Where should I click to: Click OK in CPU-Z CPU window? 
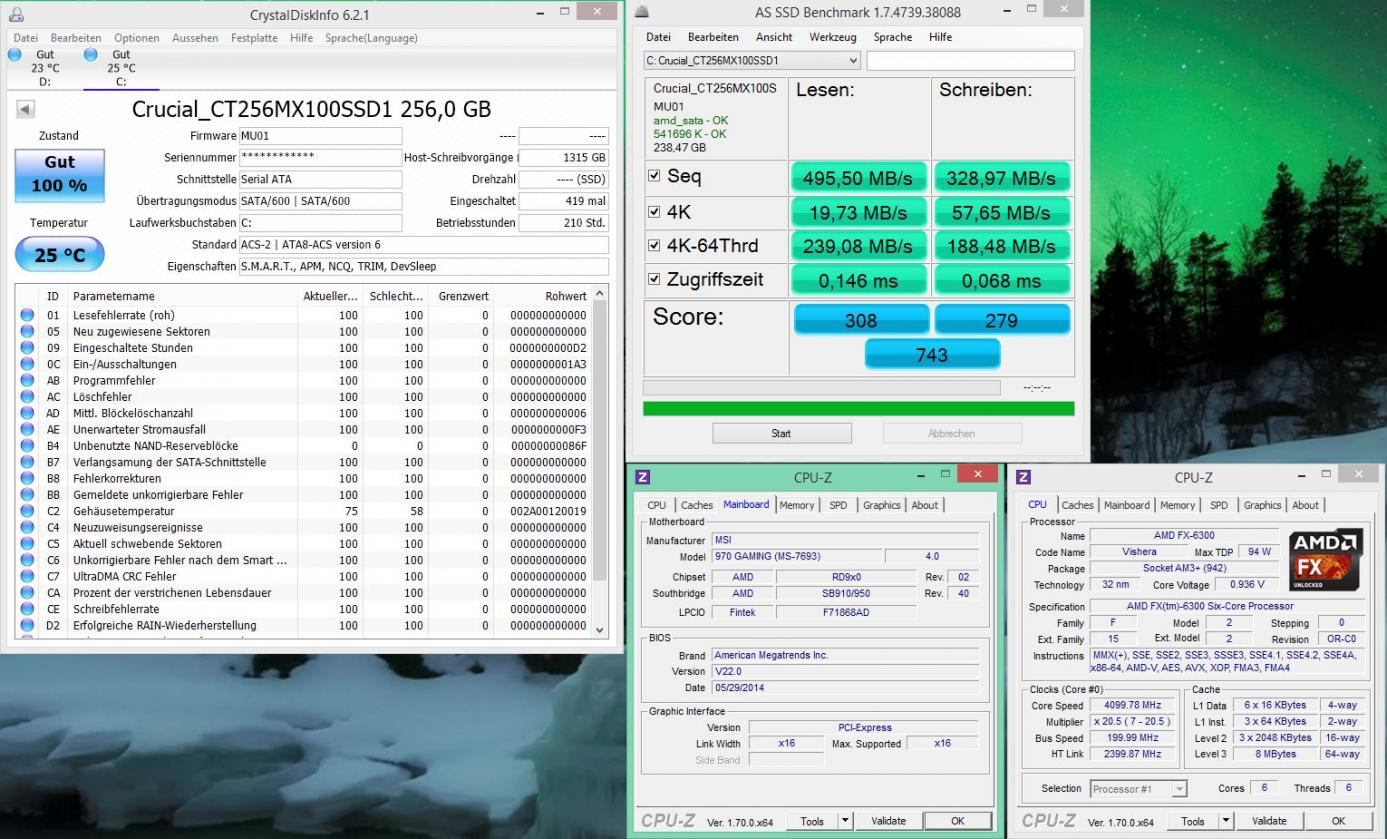click(1338, 821)
